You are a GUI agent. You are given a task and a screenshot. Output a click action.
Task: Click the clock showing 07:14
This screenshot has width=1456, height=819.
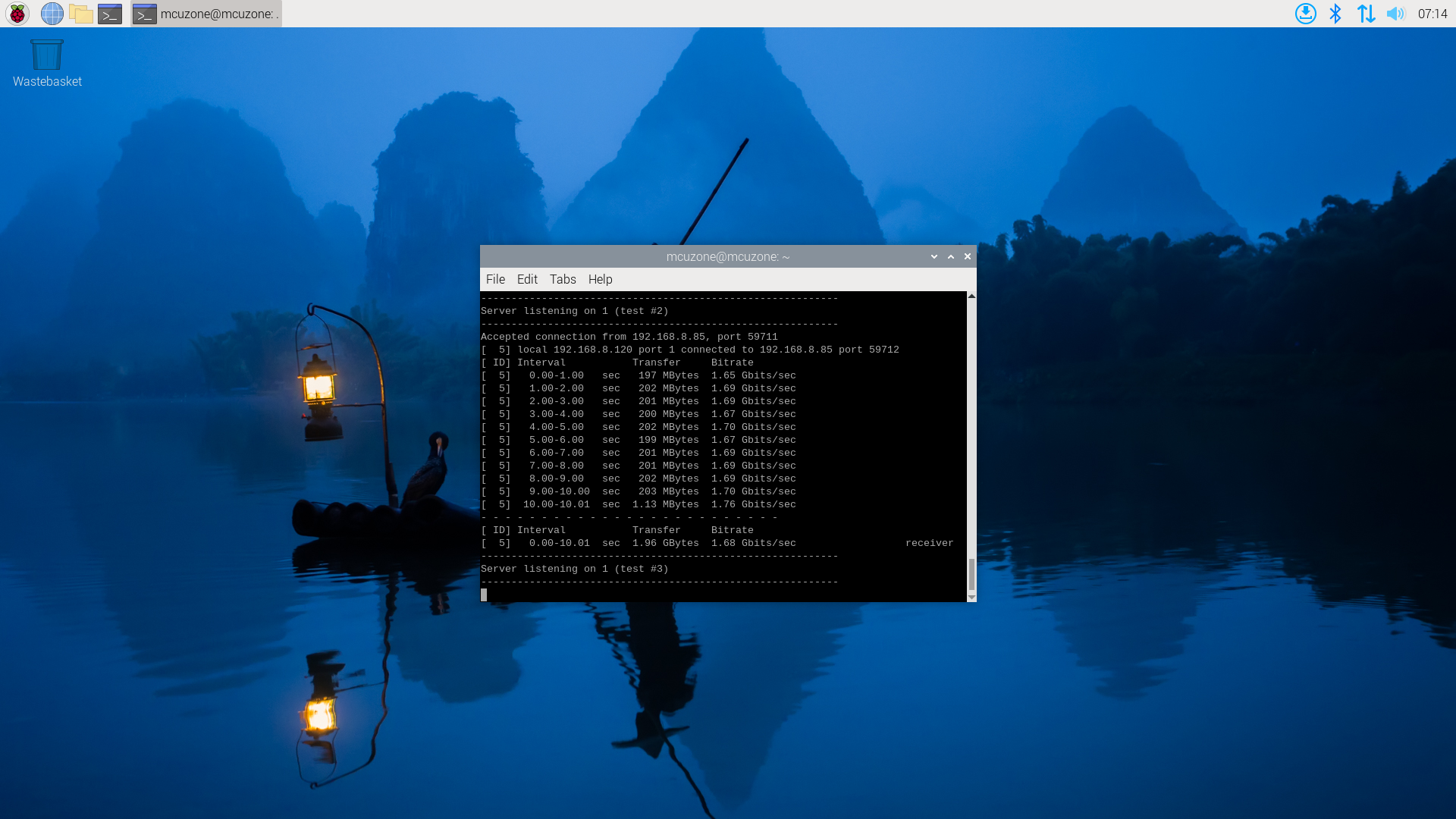click(1432, 14)
